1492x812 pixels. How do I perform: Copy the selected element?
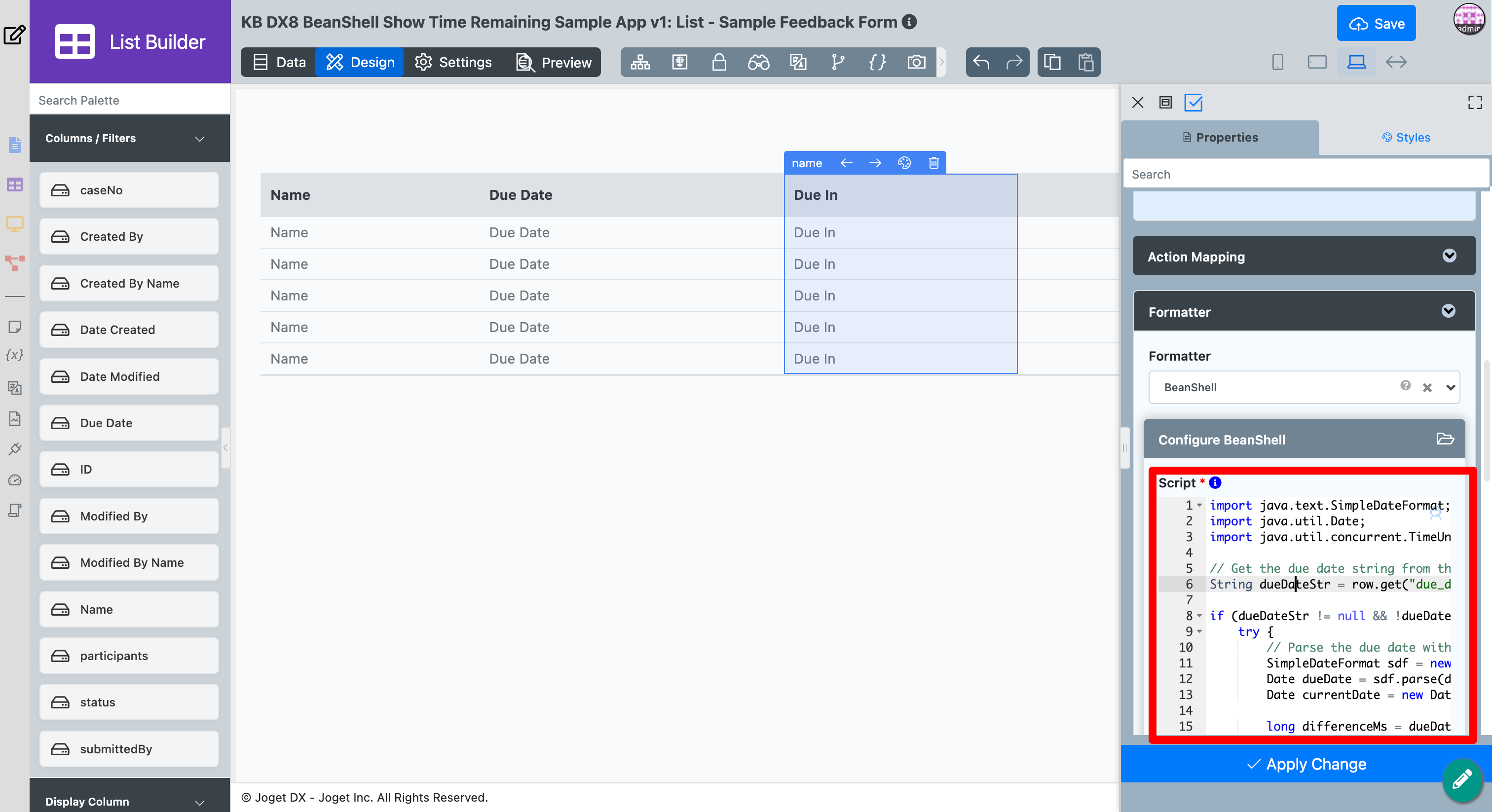1052,62
